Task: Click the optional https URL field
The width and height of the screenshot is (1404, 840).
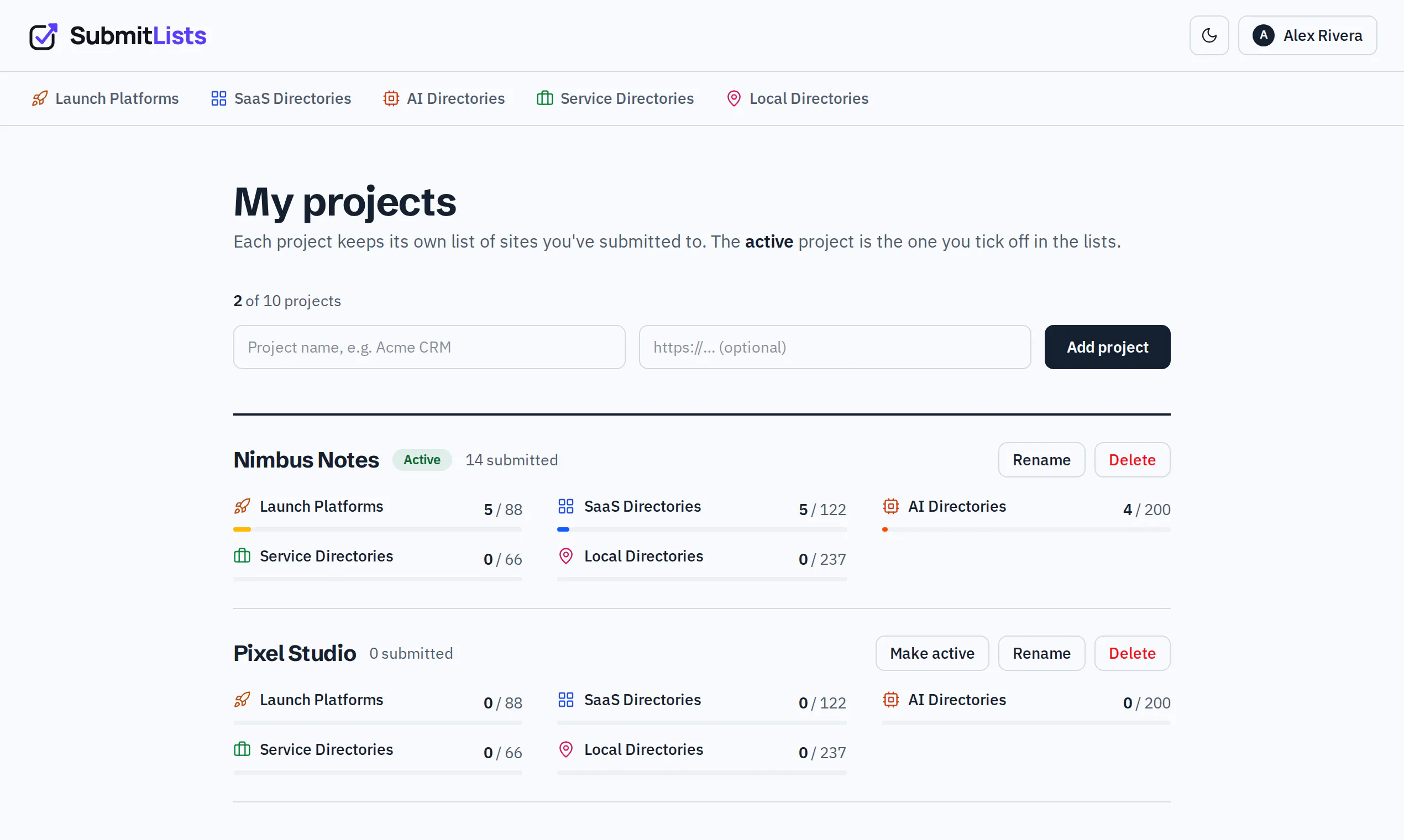Action: click(835, 347)
